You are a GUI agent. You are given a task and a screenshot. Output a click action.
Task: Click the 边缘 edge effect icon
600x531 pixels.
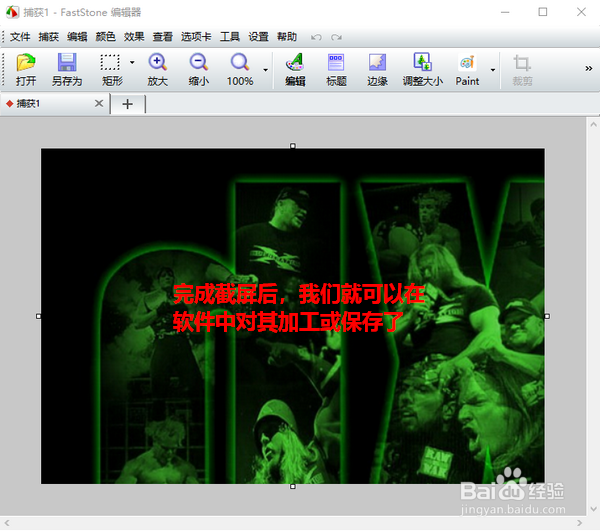click(377, 62)
